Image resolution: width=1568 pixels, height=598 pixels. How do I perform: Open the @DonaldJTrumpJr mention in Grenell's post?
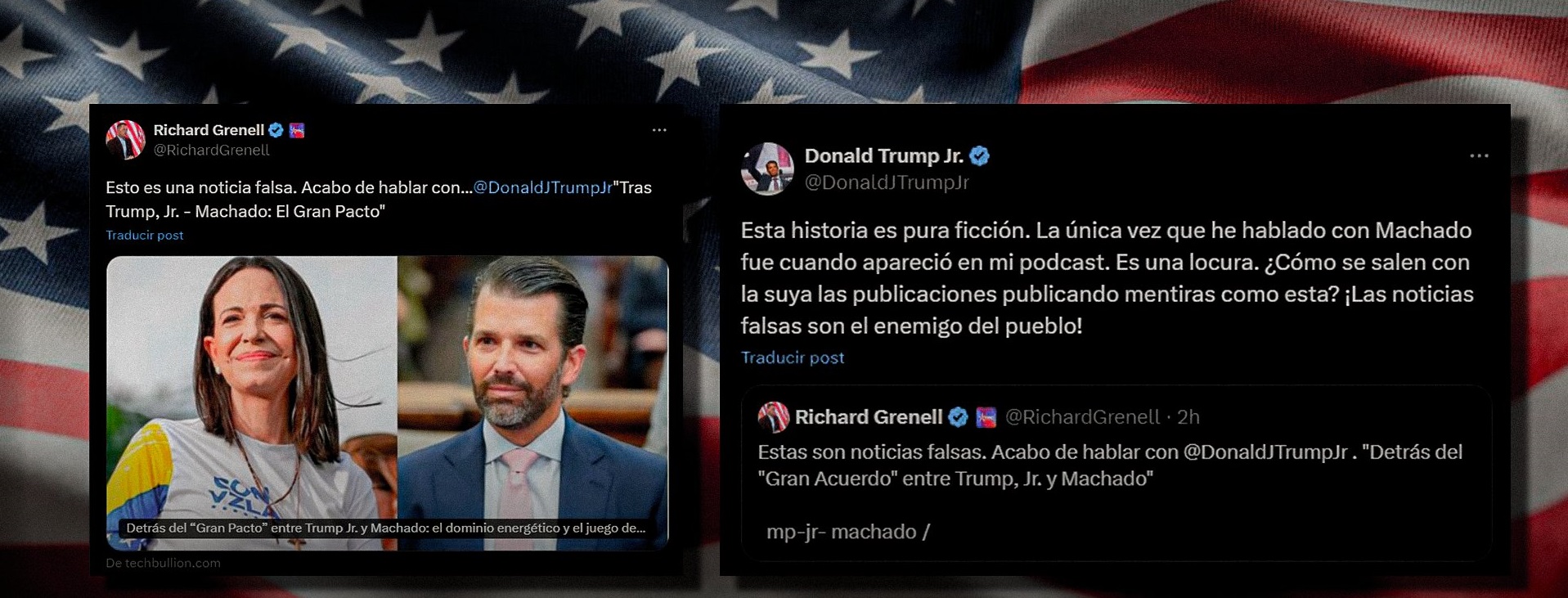[542, 187]
